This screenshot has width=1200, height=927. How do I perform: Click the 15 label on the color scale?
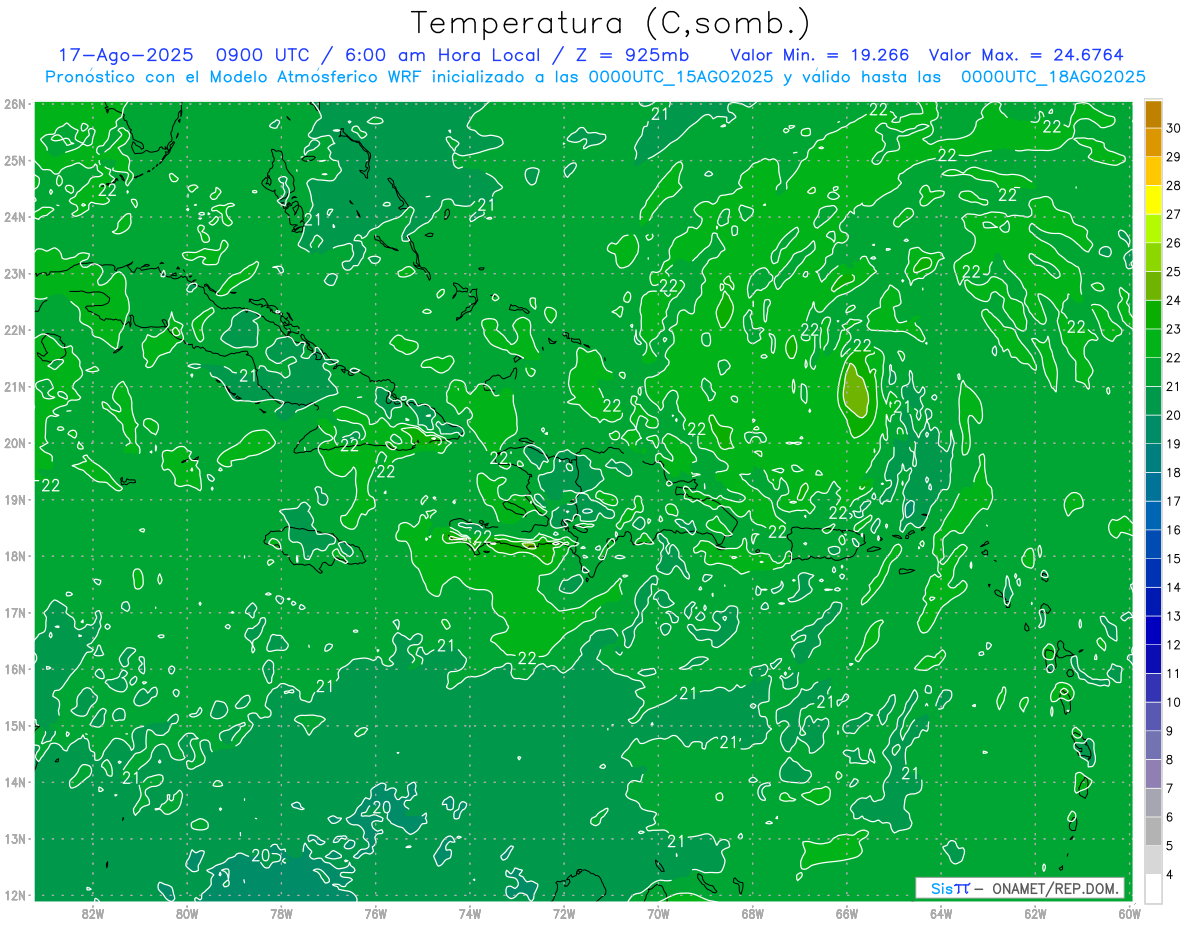pos(1174,558)
